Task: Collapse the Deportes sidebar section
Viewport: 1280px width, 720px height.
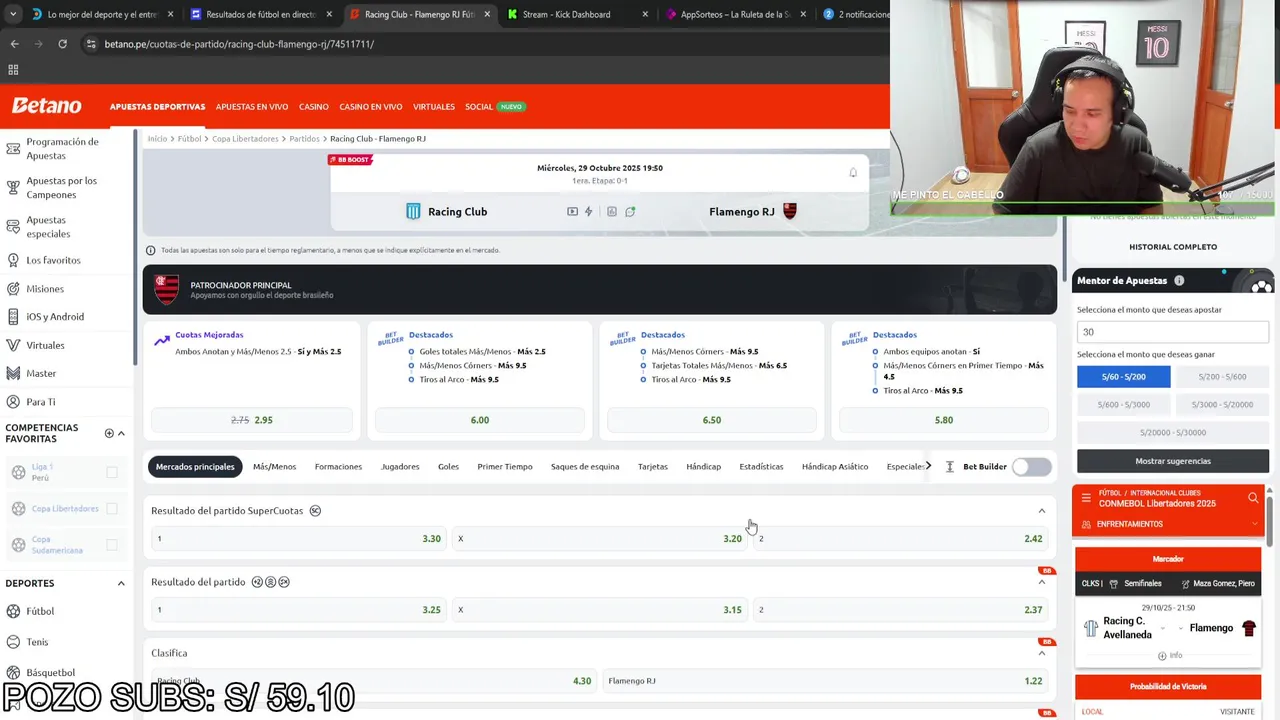Action: click(121, 583)
